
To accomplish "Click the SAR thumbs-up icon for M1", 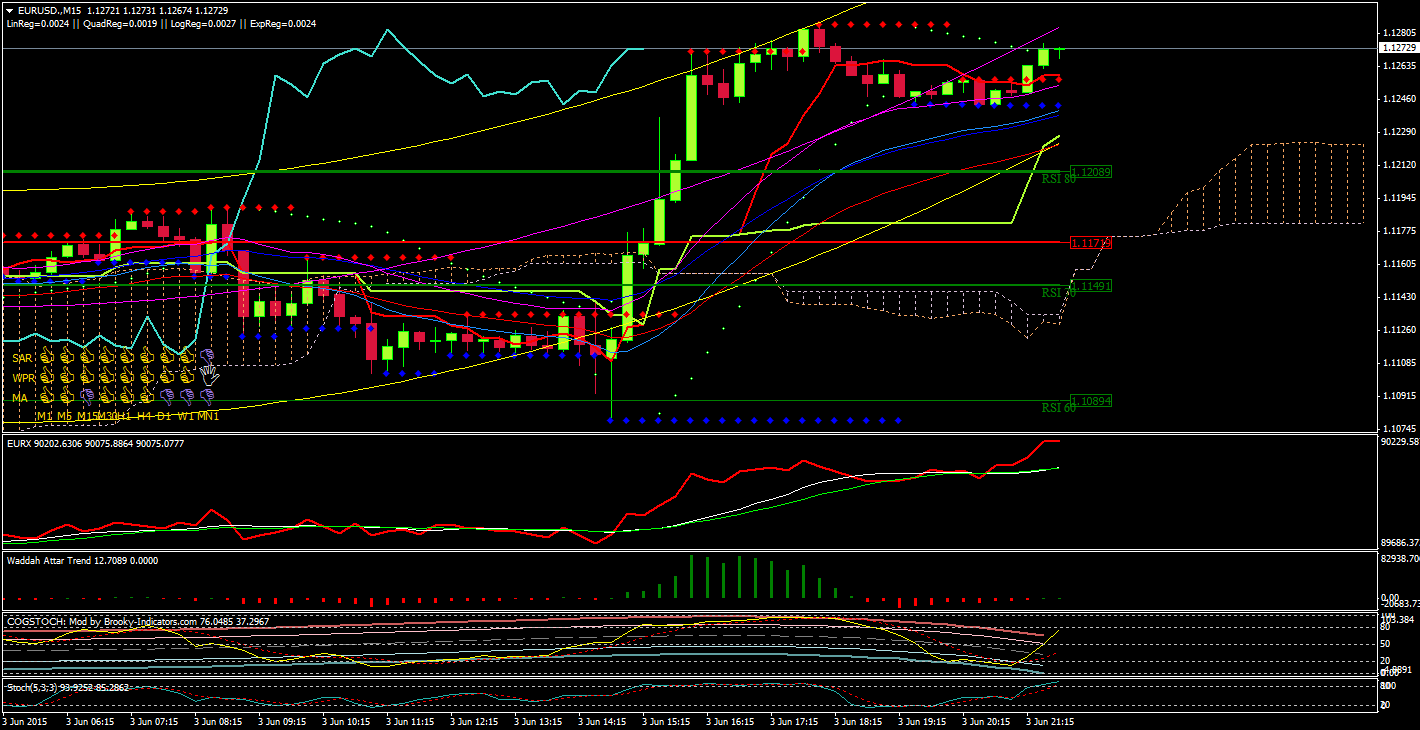I will (46, 357).
